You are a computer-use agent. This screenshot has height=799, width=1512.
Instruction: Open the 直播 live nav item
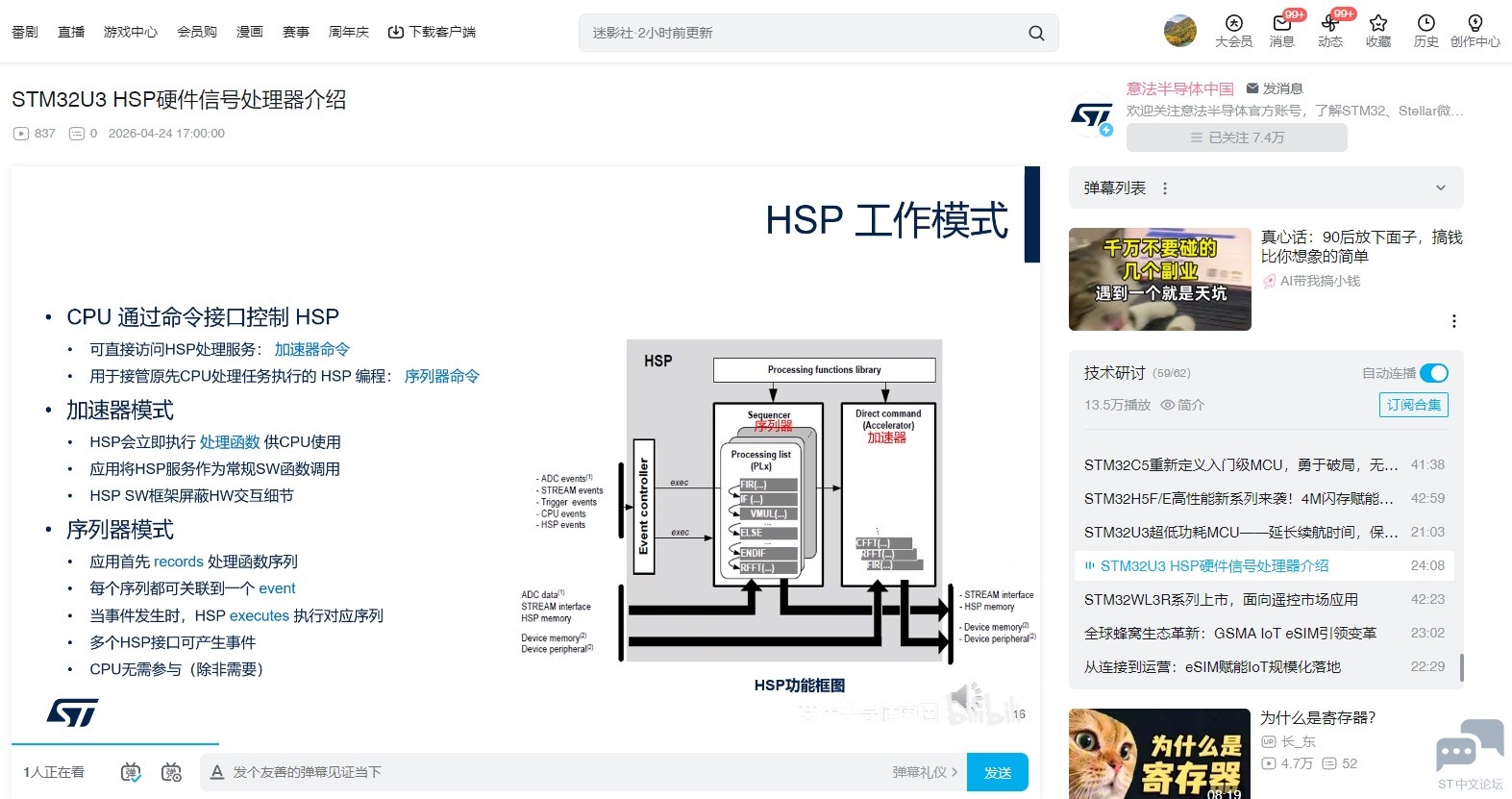(71, 32)
